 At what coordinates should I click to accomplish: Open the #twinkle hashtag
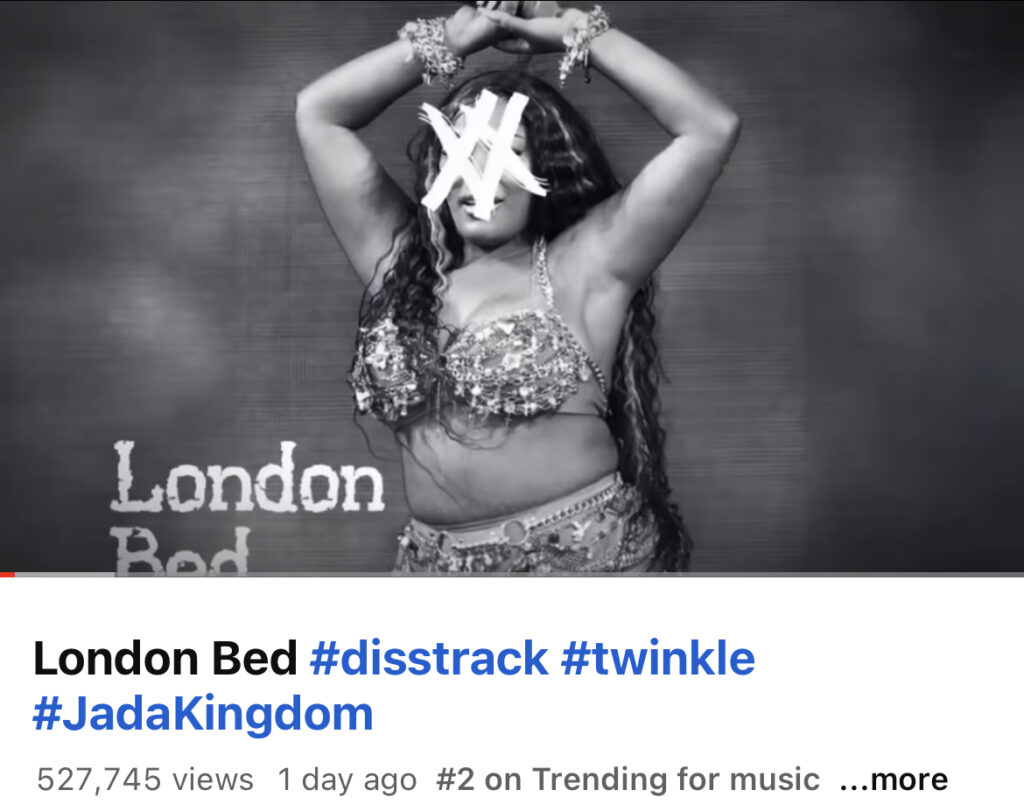tap(658, 658)
